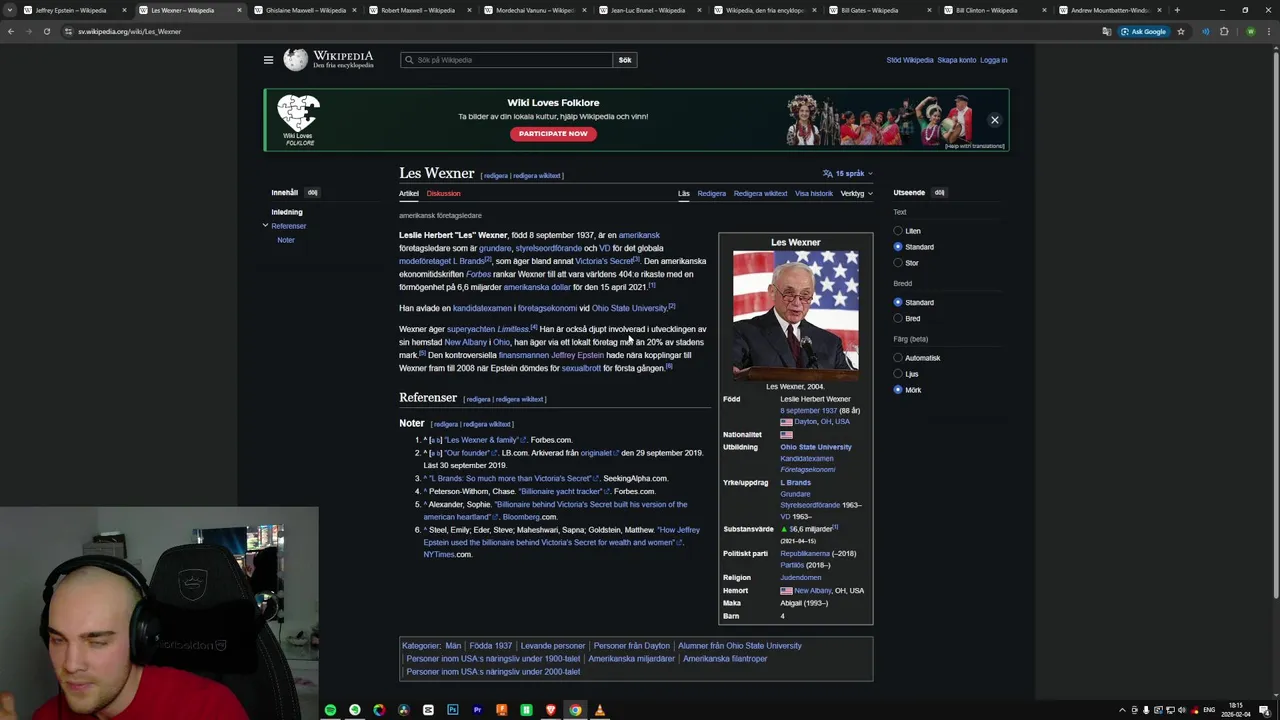Open the Visa historik tab

point(814,193)
